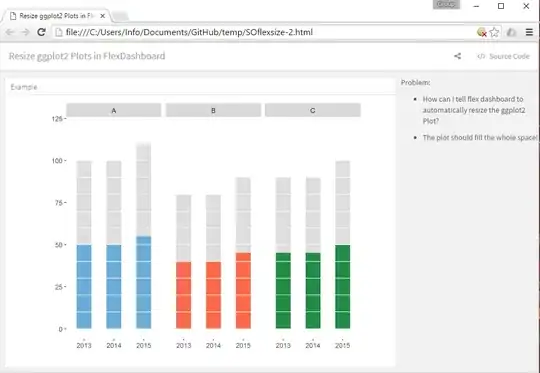Click the browser forward arrow
Viewport: 540px width, 373px height.
[x=25, y=32]
